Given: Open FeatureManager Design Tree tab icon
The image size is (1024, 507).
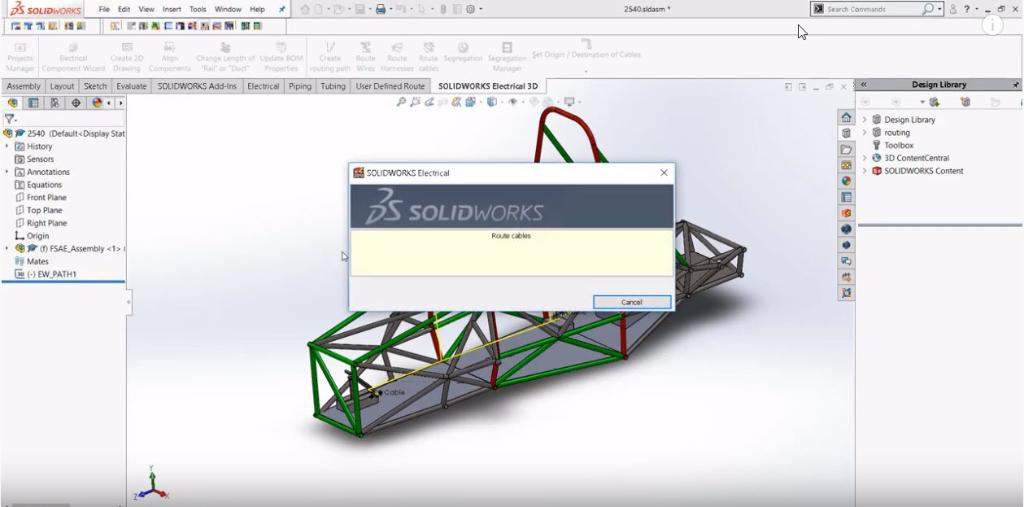Looking at the screenshot, I should (x=12, y=103).
